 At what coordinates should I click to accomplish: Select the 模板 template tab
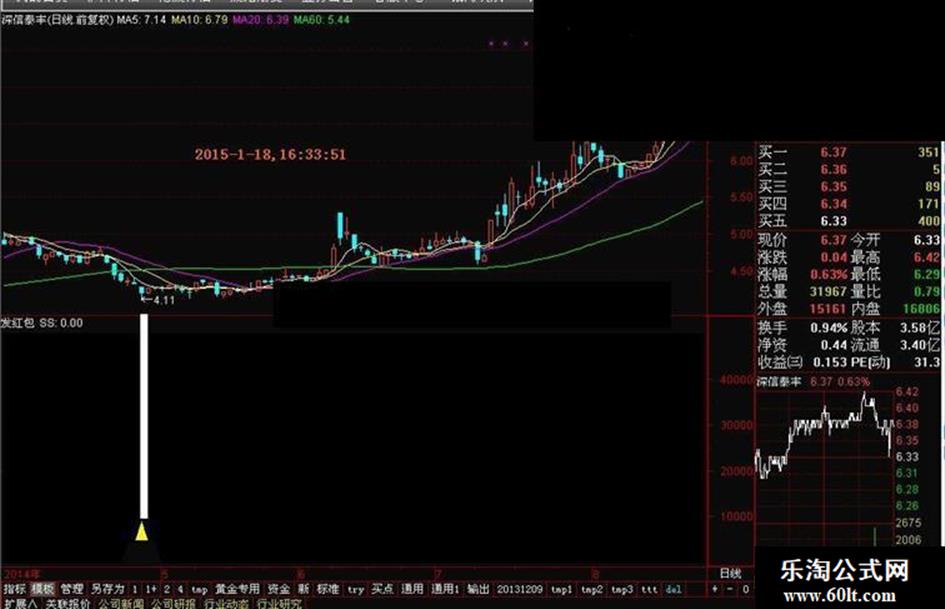coord(42,589)
